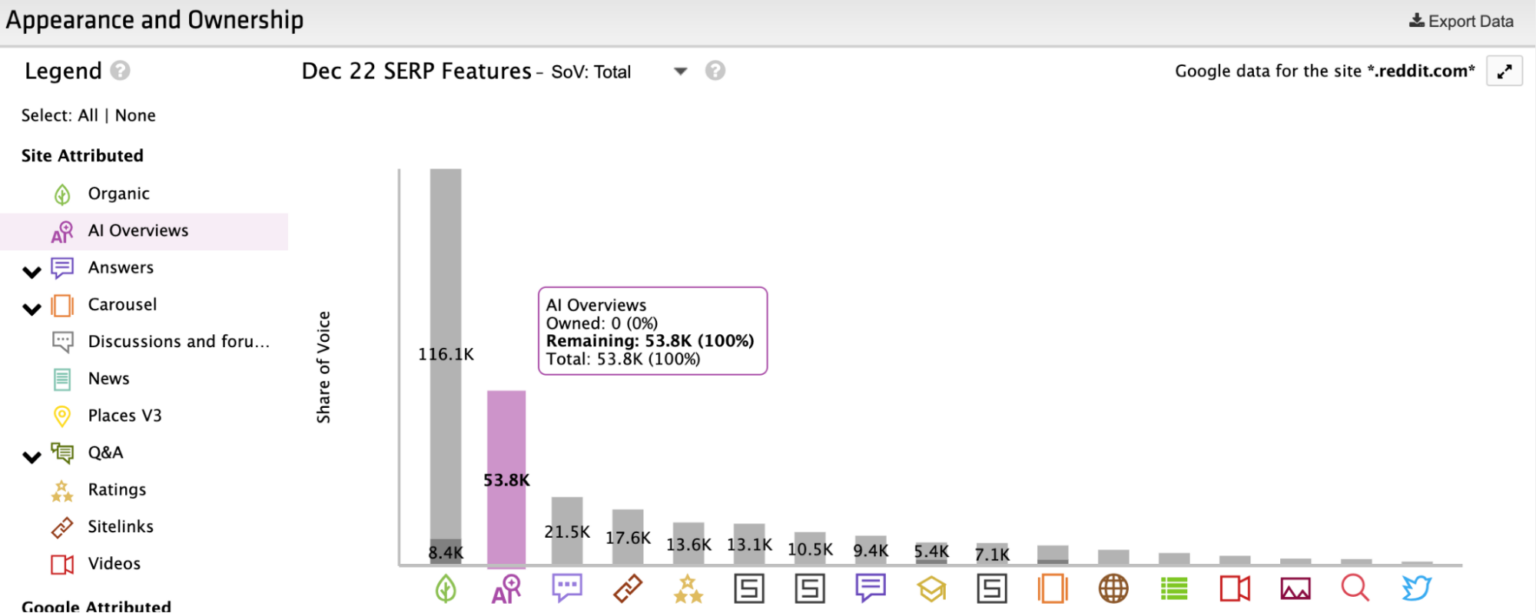The width and height of the screenshot is (1536, 613).
Task: Expand the Answers legend group
Action: 31,270
